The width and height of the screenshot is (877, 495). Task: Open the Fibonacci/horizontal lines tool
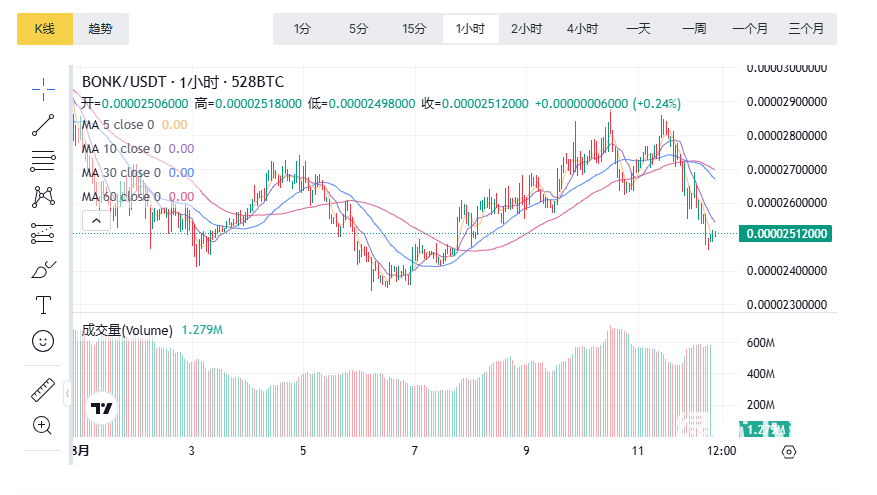point(43,160)
